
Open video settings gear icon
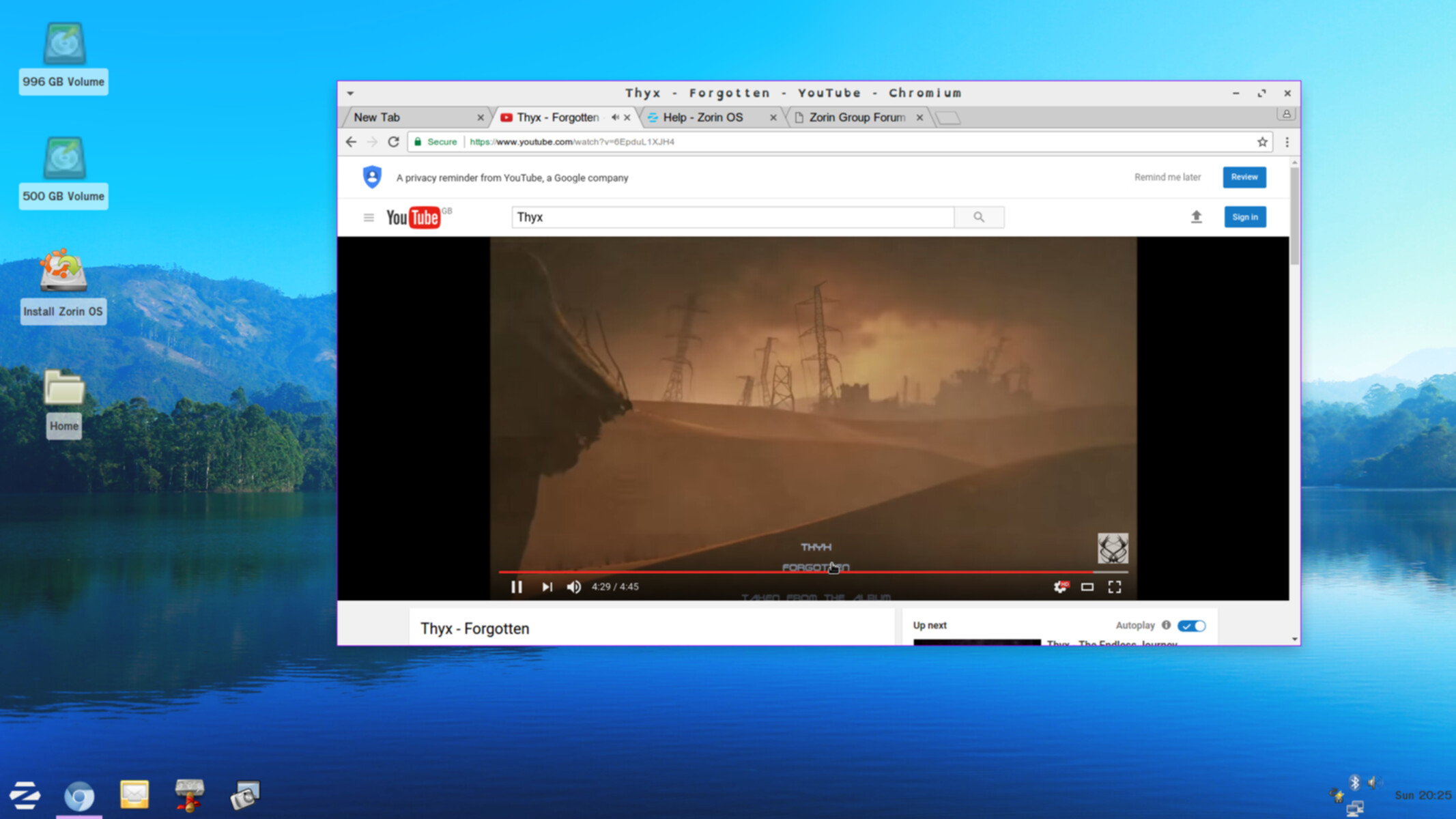pyautogui.click(x=1060, y=587)
